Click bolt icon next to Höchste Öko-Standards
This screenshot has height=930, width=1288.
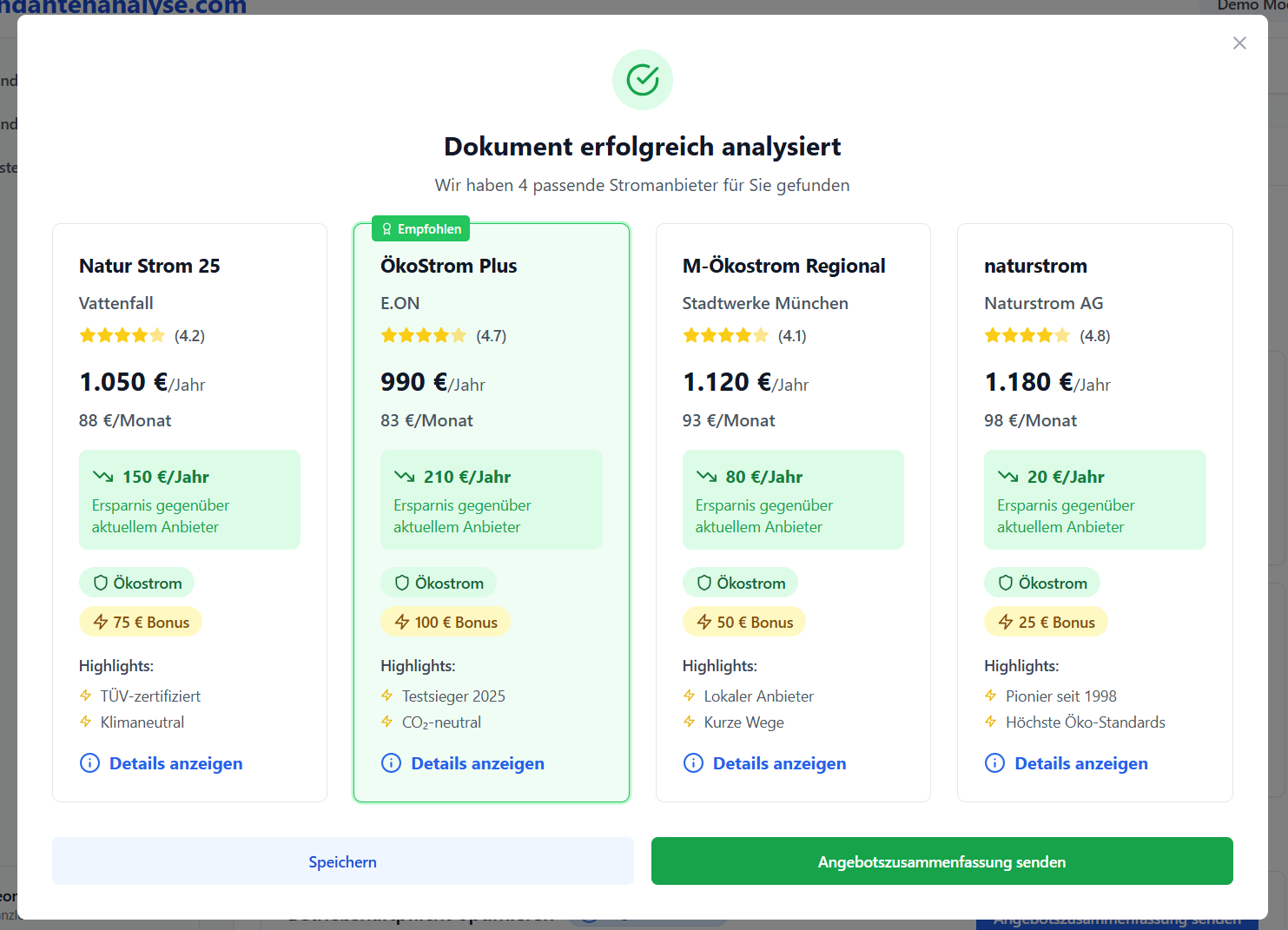coord(990,722)
